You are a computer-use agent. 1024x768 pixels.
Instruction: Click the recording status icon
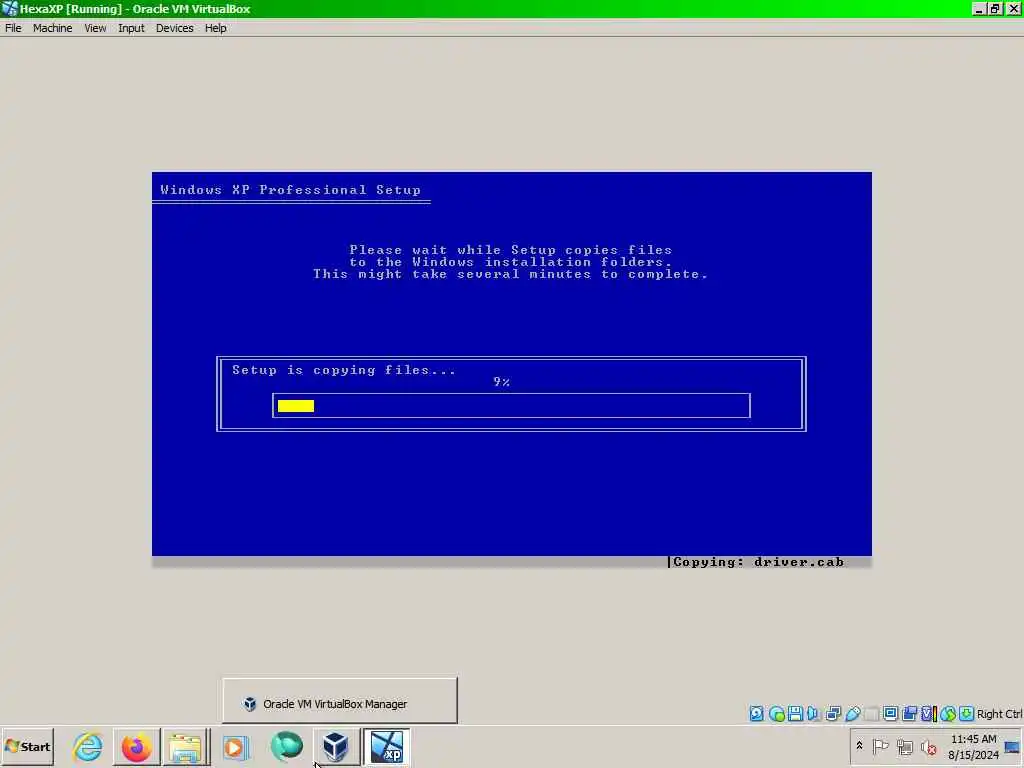(909, 714)
